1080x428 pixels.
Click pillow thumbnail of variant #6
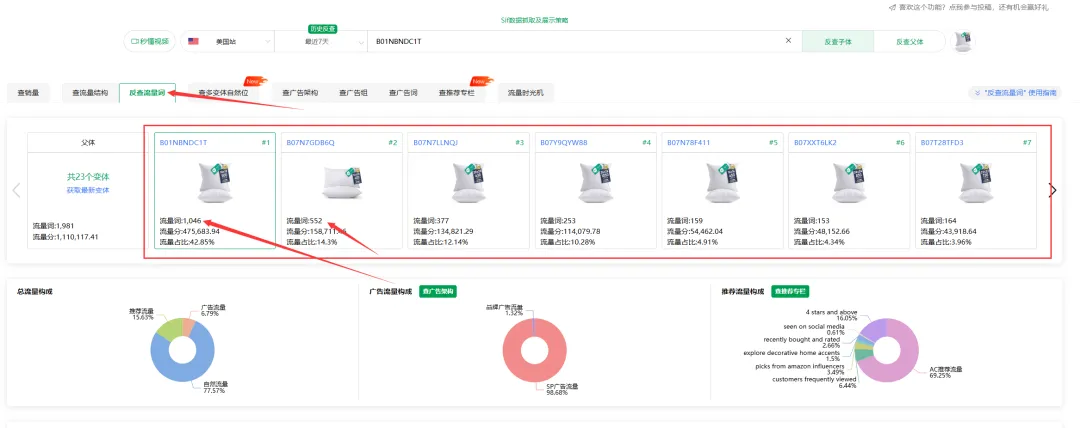click(849, 182)
